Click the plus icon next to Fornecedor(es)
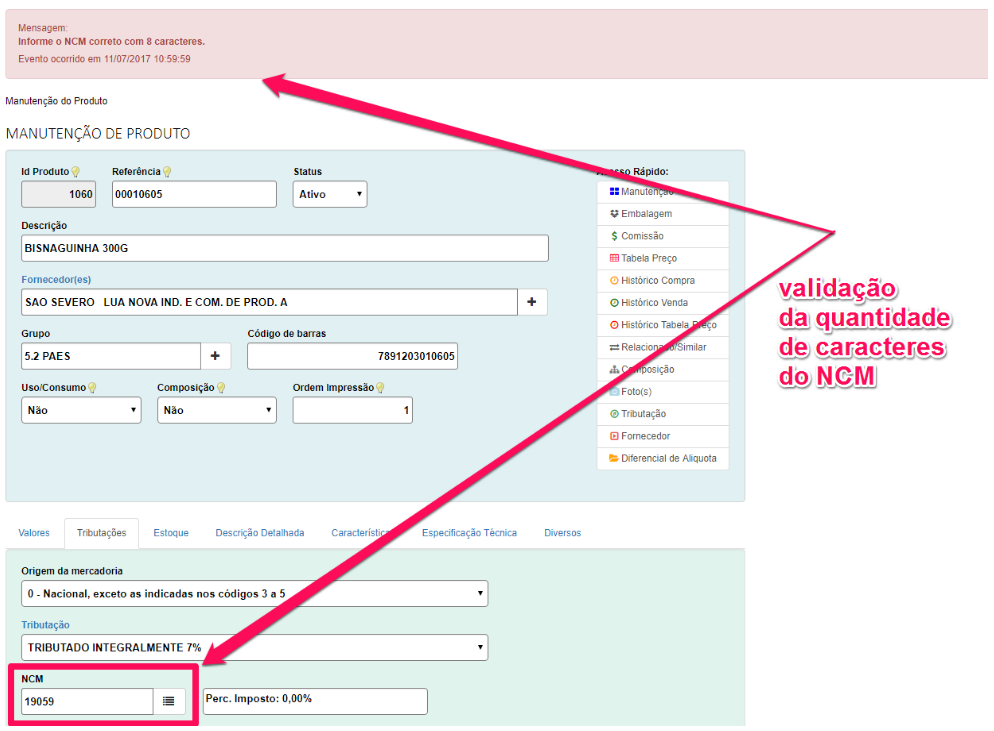The width and height of the screenshot is (994, 731). coord(531,302)
